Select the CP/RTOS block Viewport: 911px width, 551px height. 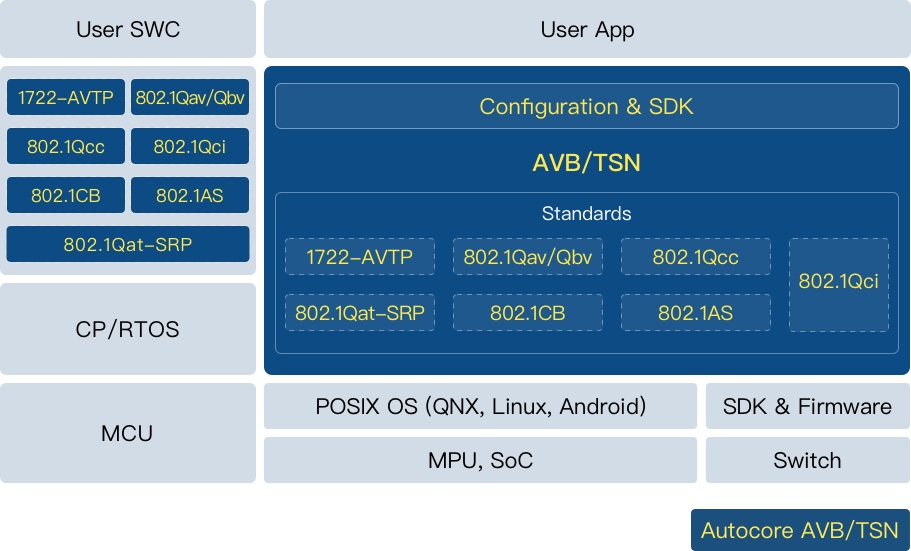pyautogui.click(x=128, y=329)
